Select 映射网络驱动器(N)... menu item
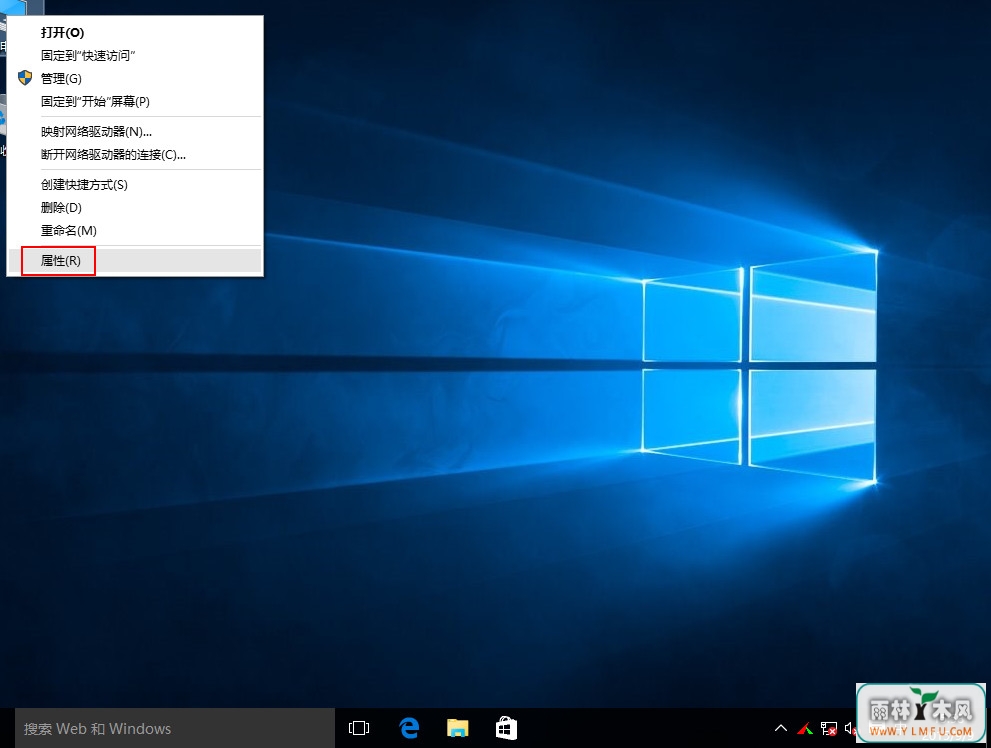The height and width of the screenshot is (748, 991). (x=135, y=131)
